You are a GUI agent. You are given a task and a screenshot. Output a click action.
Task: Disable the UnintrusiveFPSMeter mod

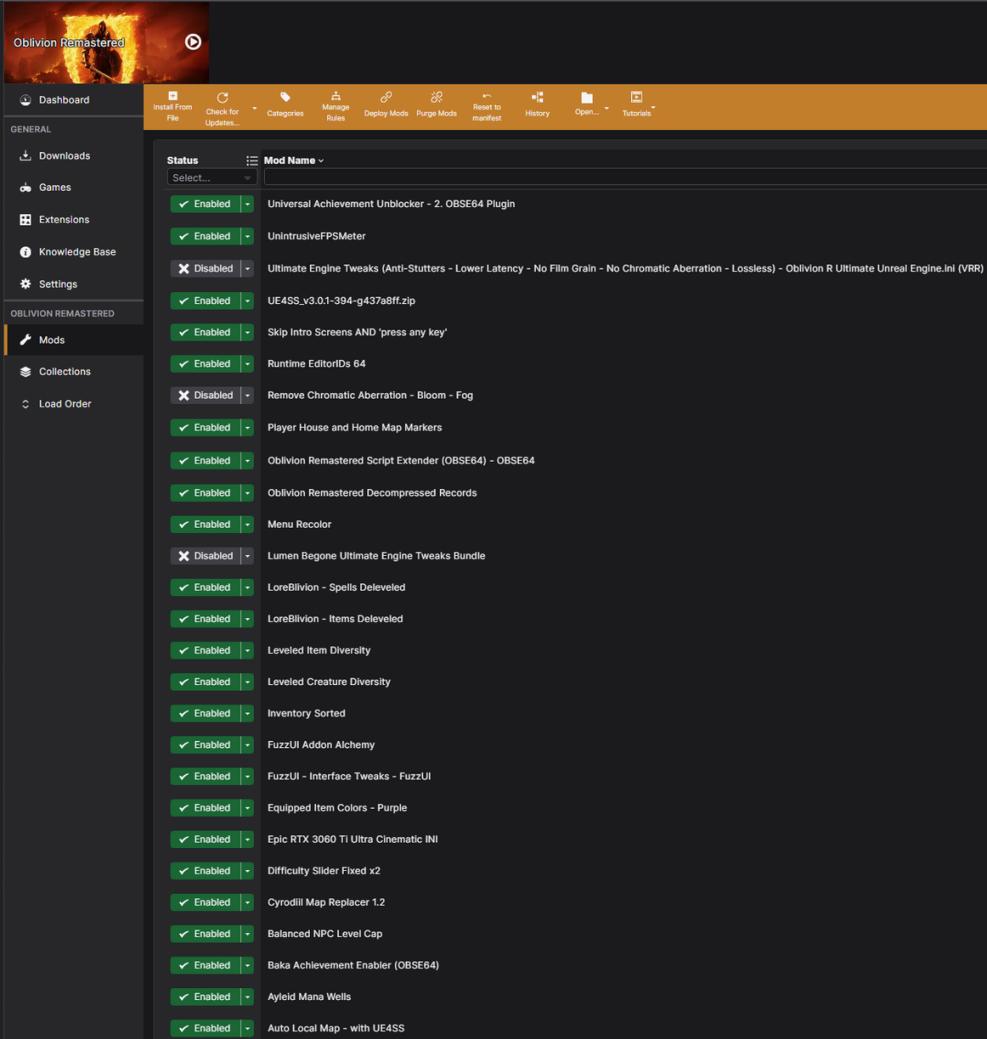click(205, 236)
